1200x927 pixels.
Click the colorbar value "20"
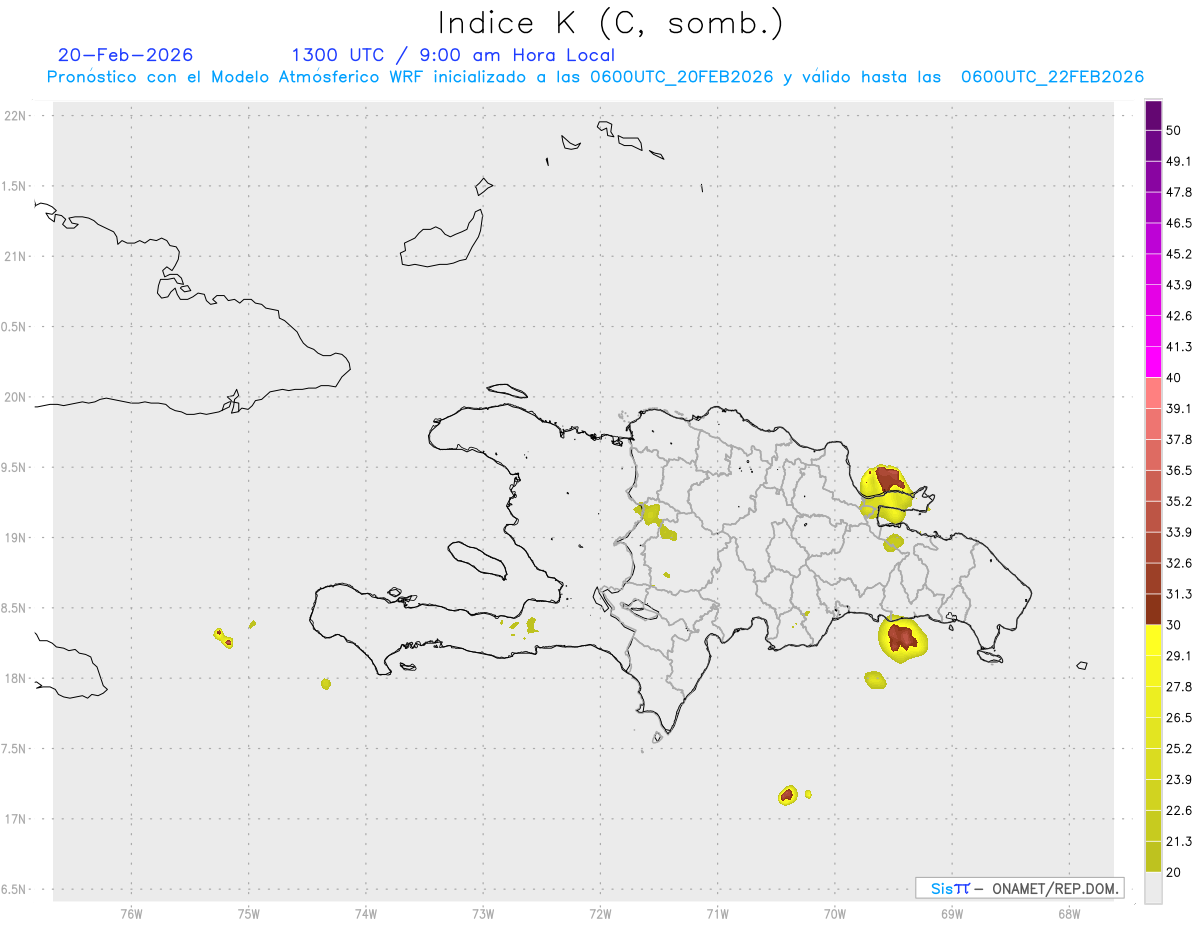coord(1174,872)
